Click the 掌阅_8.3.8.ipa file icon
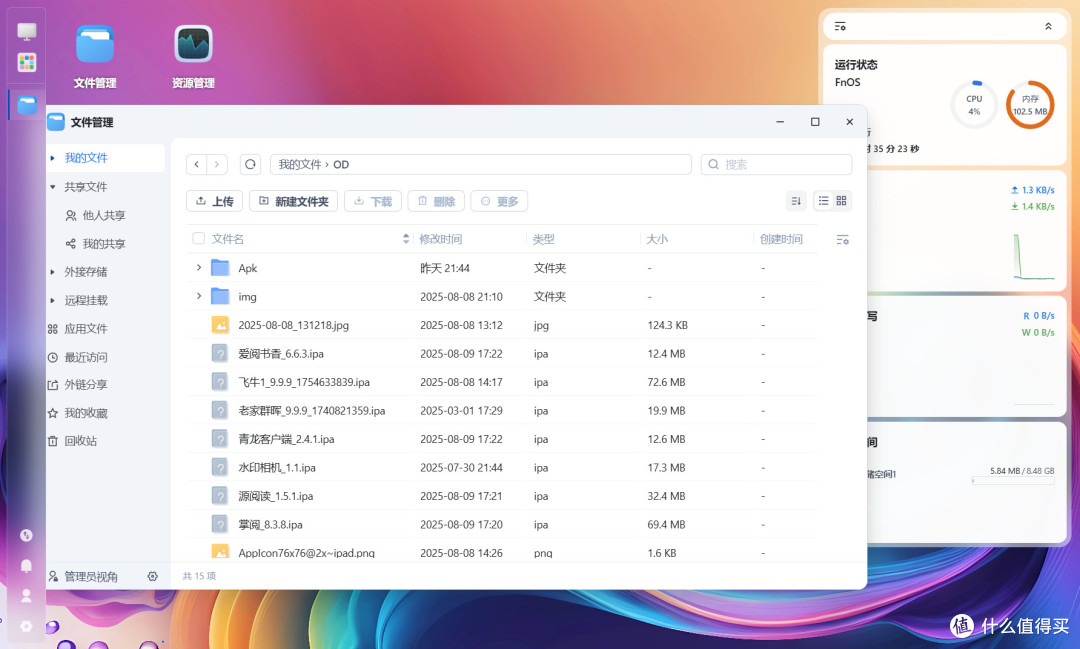The width and height of the screenshot is (1080, 649). coord(220,524)
